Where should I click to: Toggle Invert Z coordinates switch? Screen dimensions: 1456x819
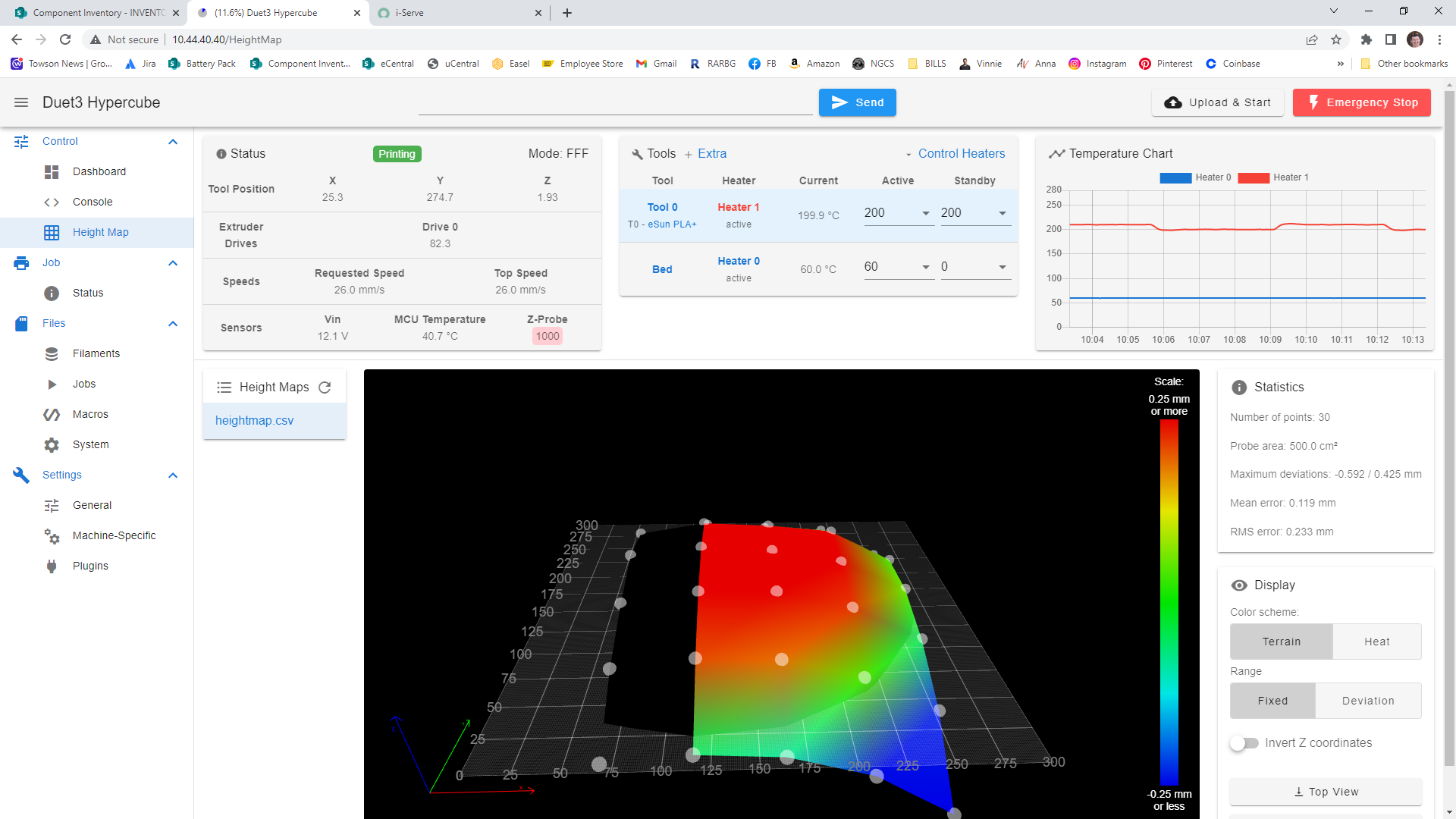click(1244, 743)
